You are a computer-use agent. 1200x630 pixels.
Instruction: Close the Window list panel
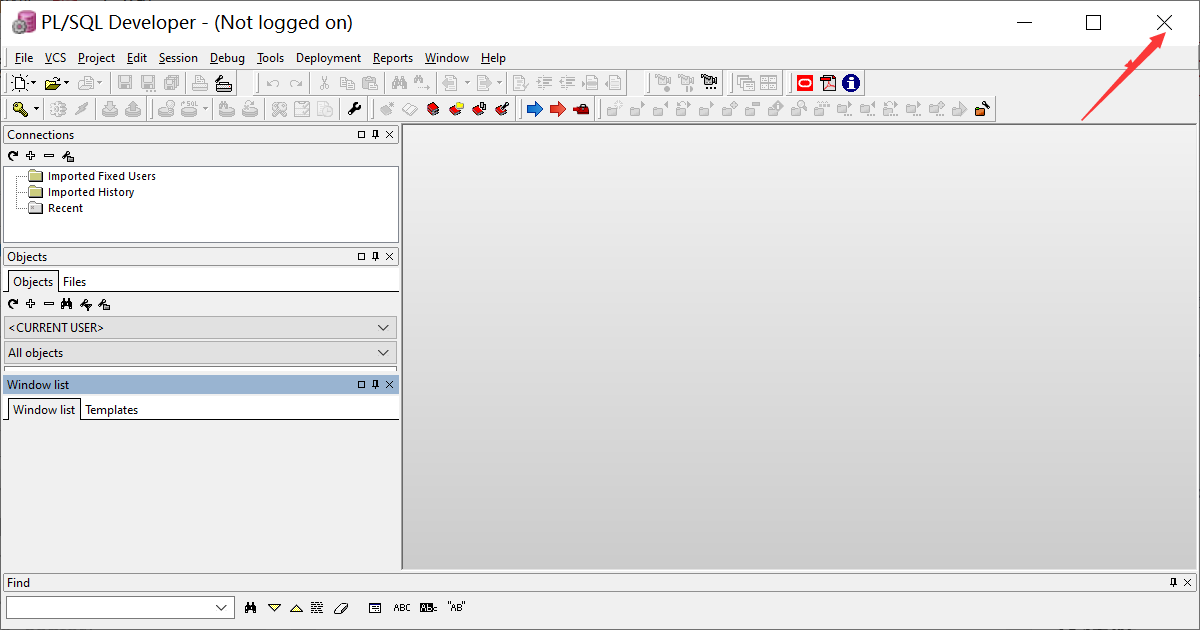pos(390,384)
